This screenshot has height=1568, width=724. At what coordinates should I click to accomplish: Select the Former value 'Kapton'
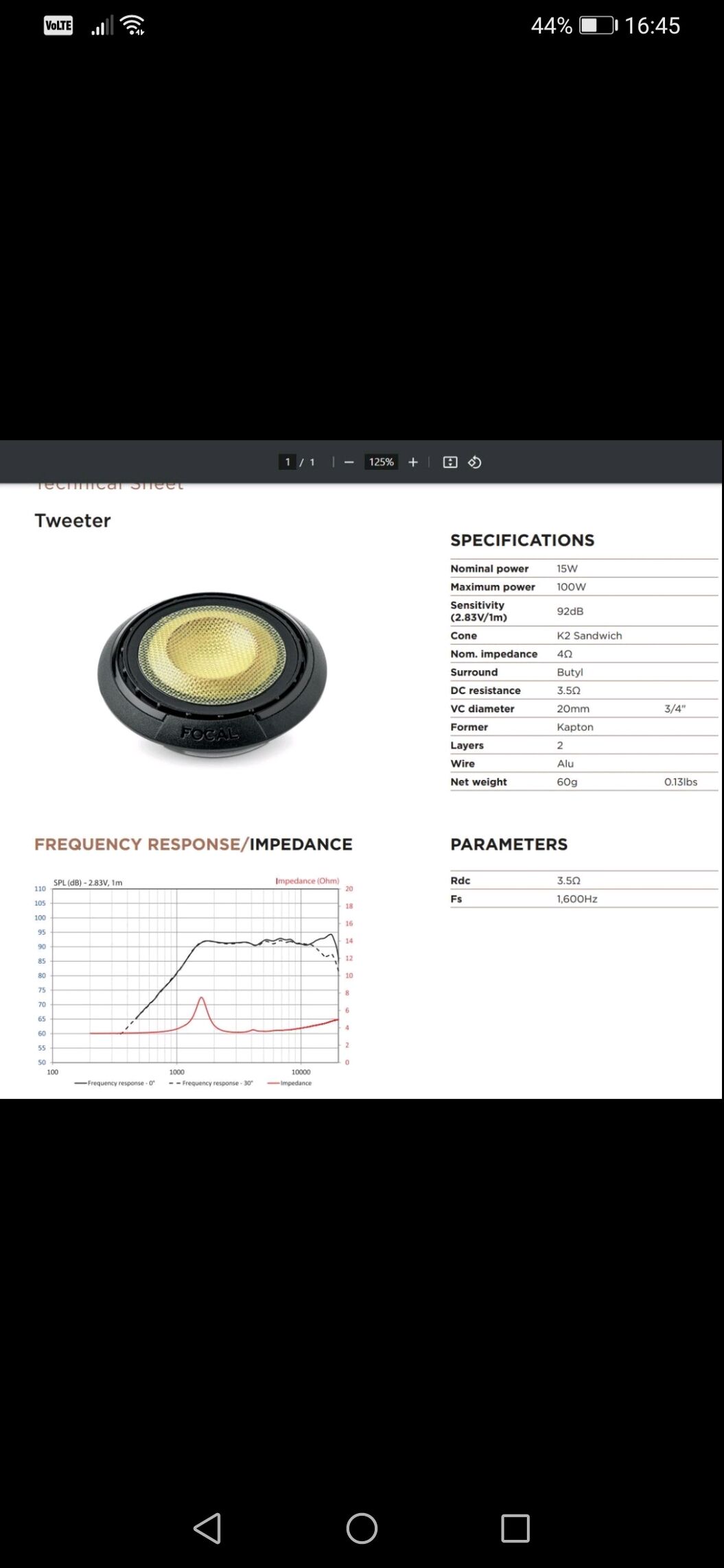(x=574, y=727)
